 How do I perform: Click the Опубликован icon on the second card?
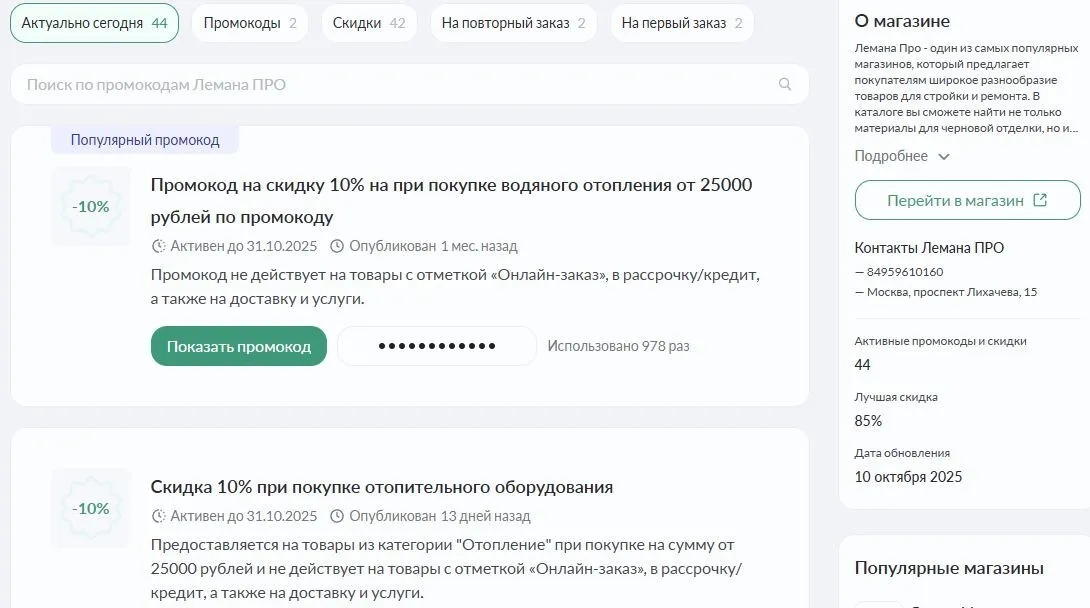click(x=336, y=516)
